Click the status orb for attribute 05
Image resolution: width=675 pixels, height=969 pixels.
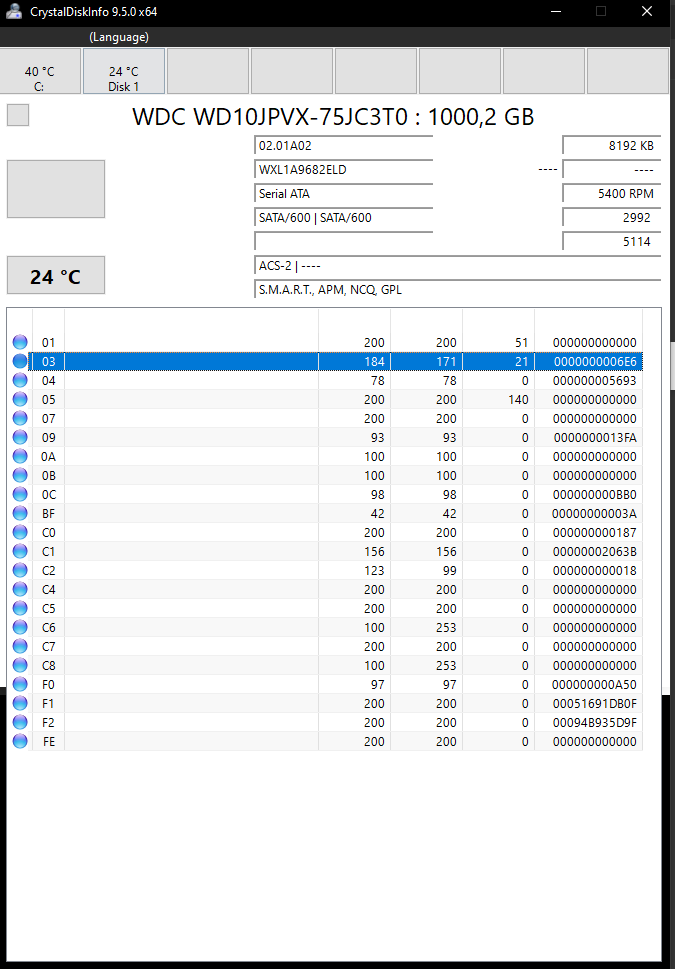pos(20,399)
